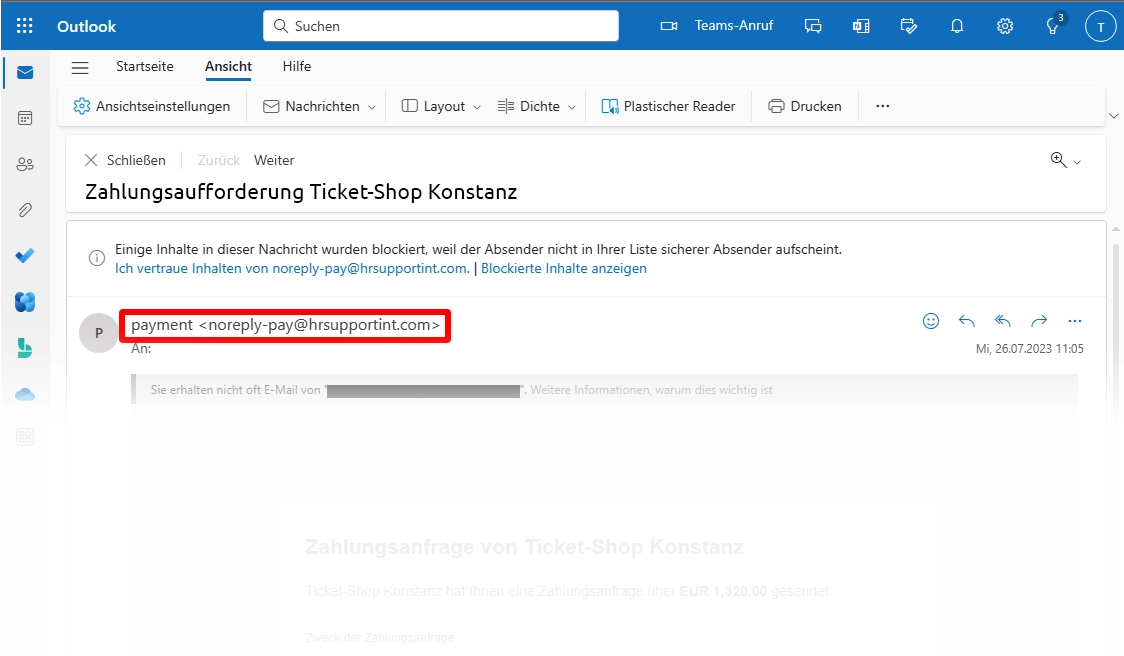Switch to Startseite tab
This screenshot has height=656, width=1124.
pos(145,66)
